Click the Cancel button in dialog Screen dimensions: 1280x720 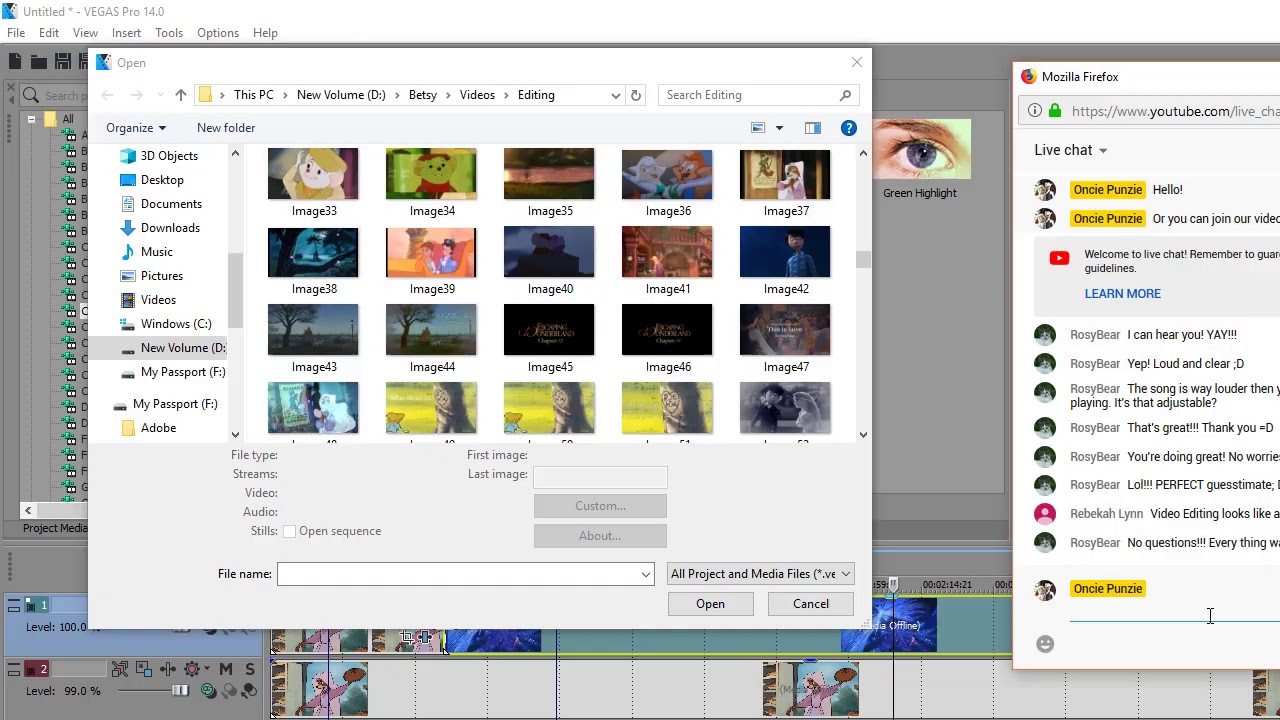point(811,604)
